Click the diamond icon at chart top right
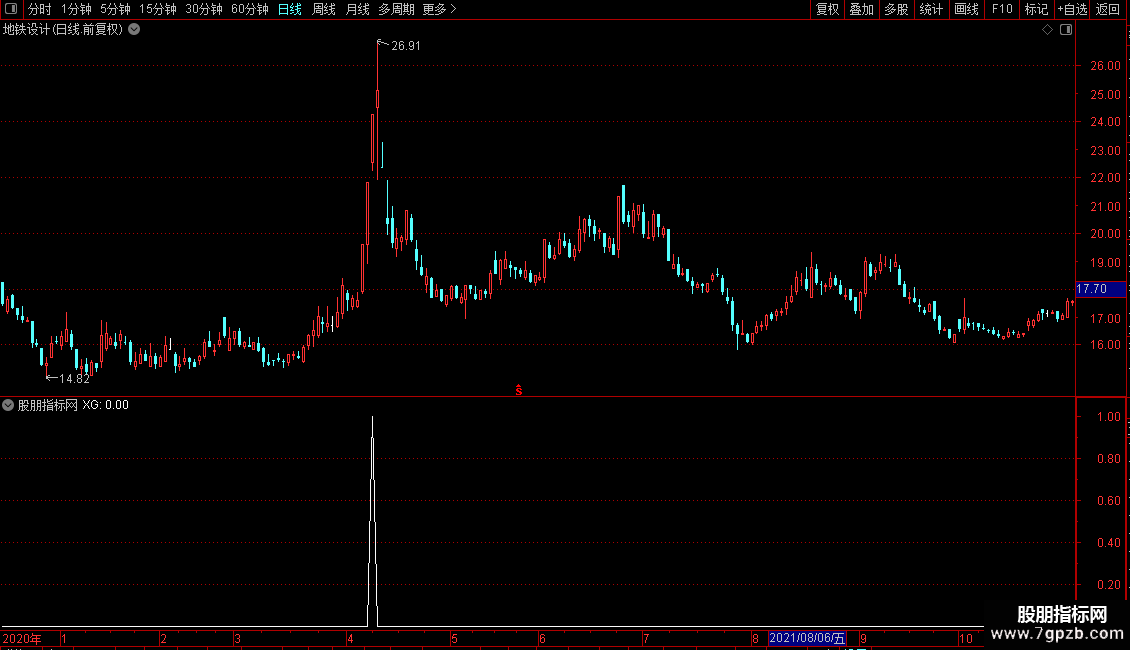This screenshot has height=650, width=1130. pyautogui.click(x=1047, y=30)
